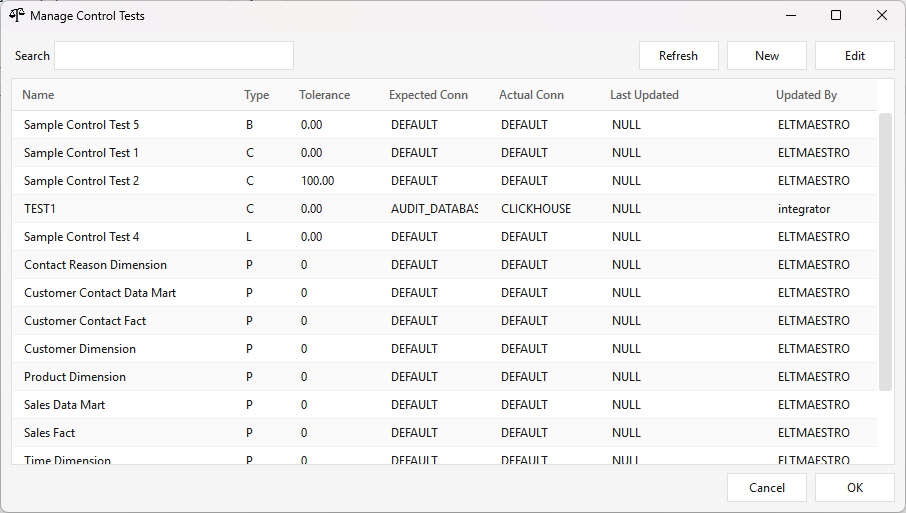906x513 pixels.
Task: Click the Search label
Action: pos(32,55)
